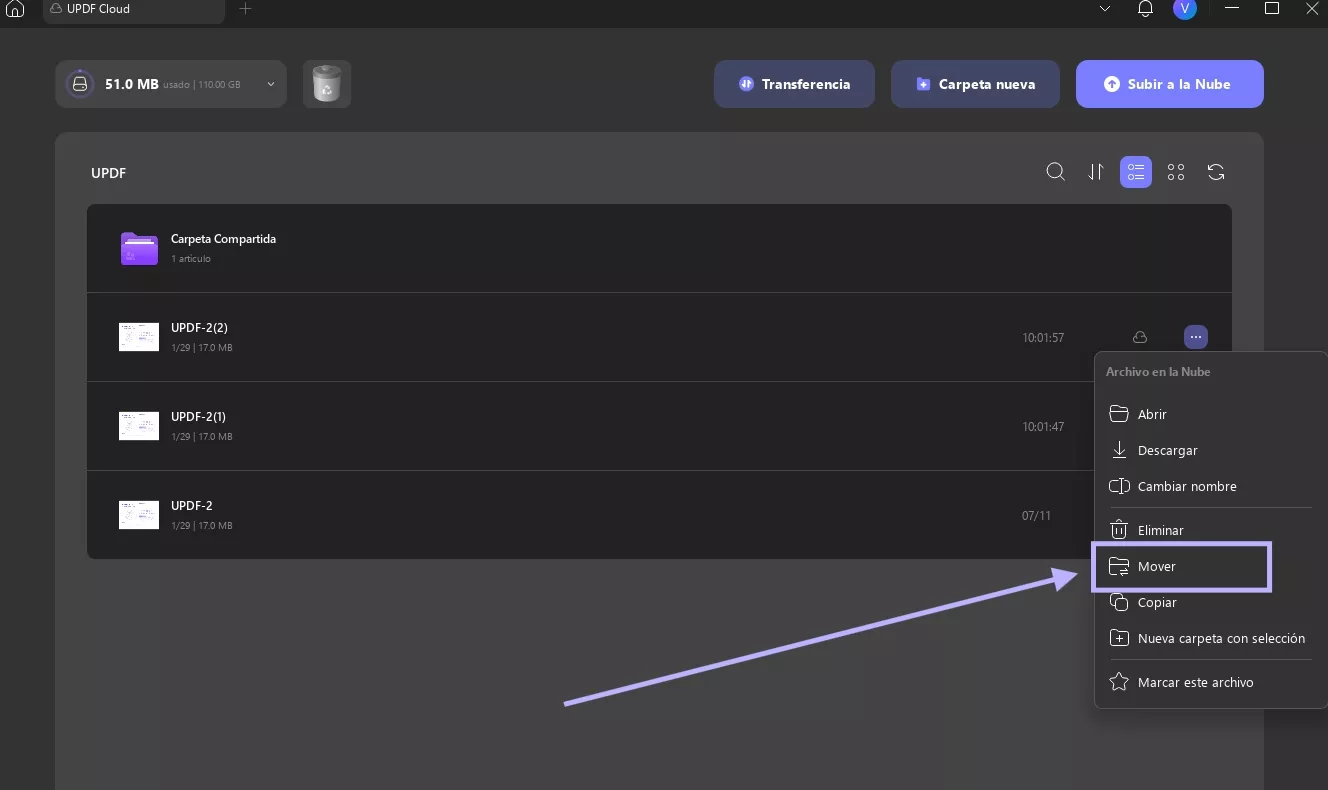Open the search magnifier icon
This screenshot has height=790, width=1328.
[1055, 172]
